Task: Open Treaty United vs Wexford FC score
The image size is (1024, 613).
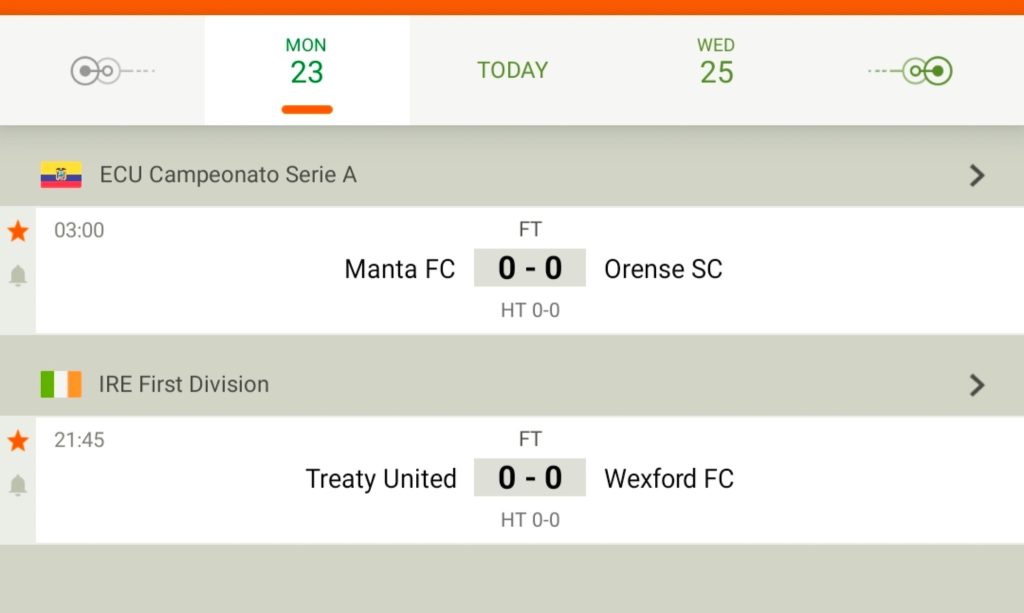Action: click(530, 477)
